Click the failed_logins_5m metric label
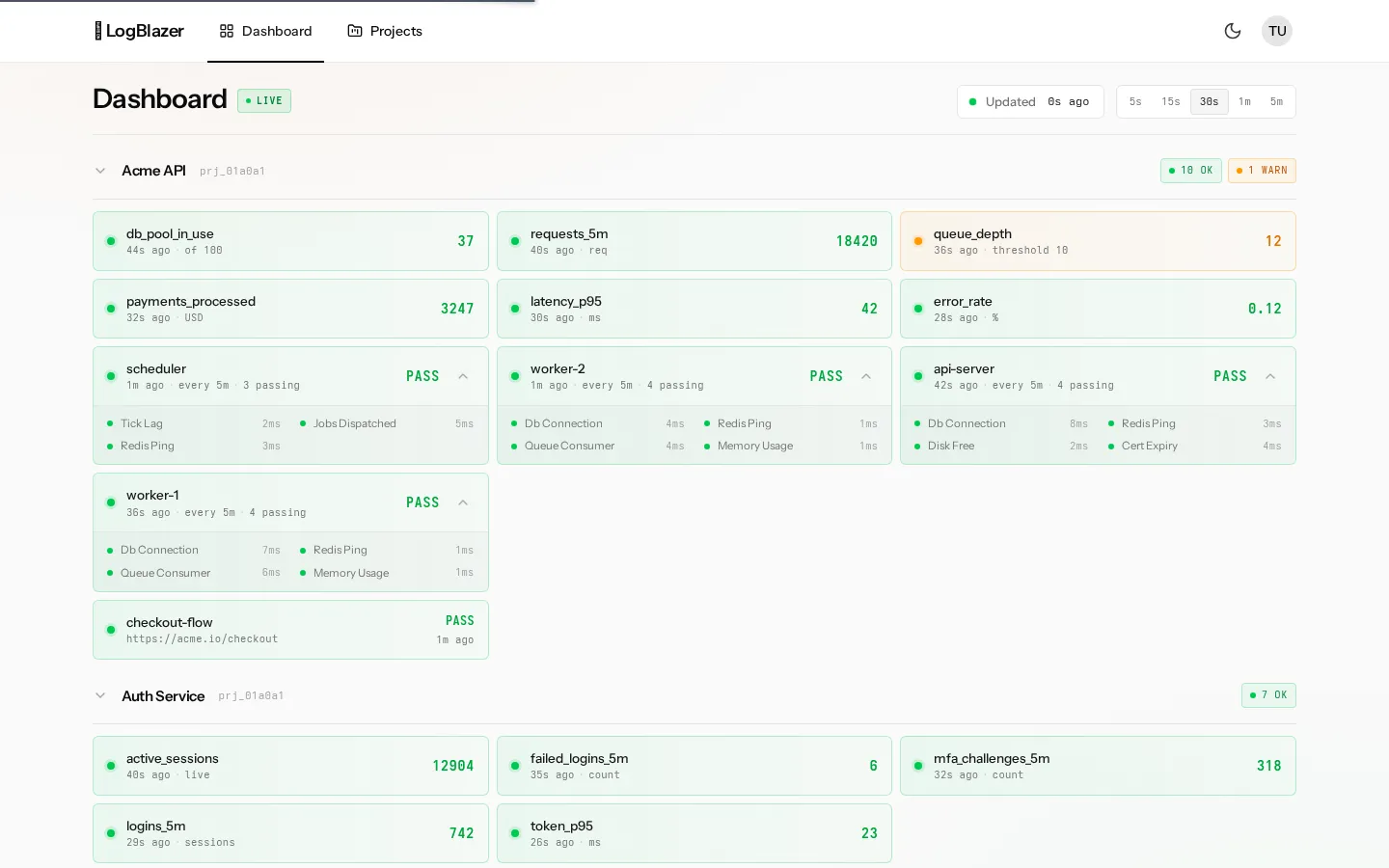The height and width of the screenshot is (868, 1389). coord(579,758)
